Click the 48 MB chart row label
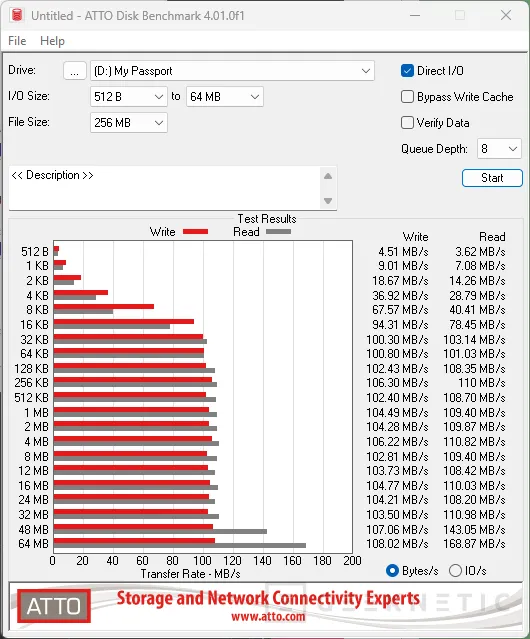530x639 pixels. click(33, 529)
